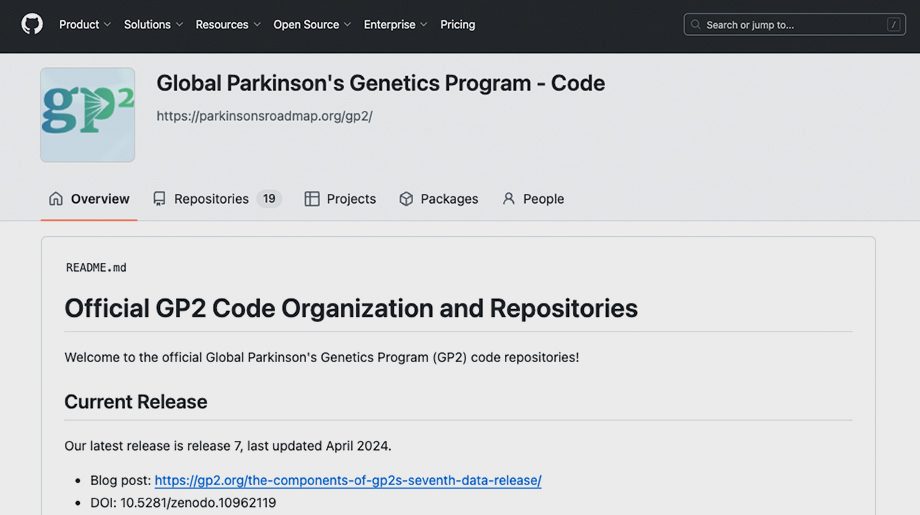Click the repositories count badge 19
Screen dimensions: 920x515
[x=269, y=199]
